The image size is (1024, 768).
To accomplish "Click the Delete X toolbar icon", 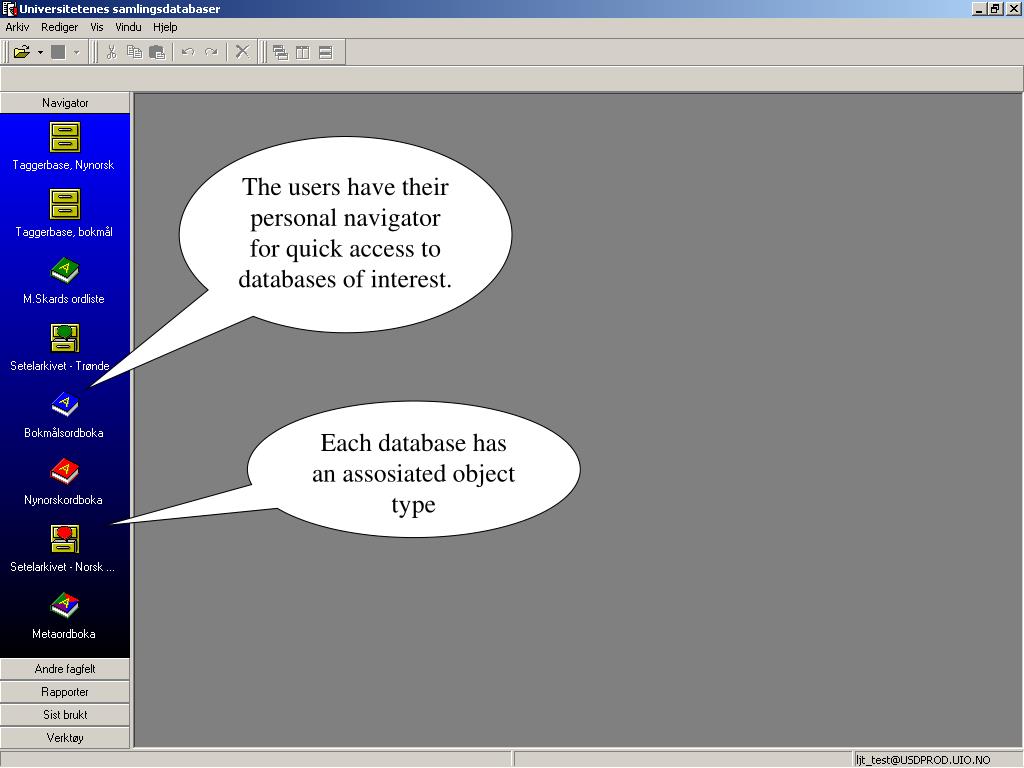I will click(242, 52).
